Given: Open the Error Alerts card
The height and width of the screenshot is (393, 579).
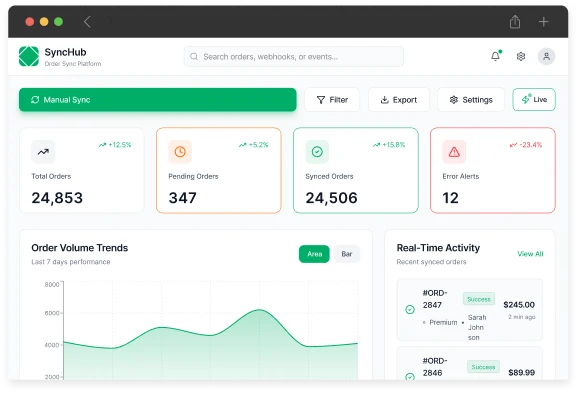Looking at the screenshot, I should [x=493, y=170].
